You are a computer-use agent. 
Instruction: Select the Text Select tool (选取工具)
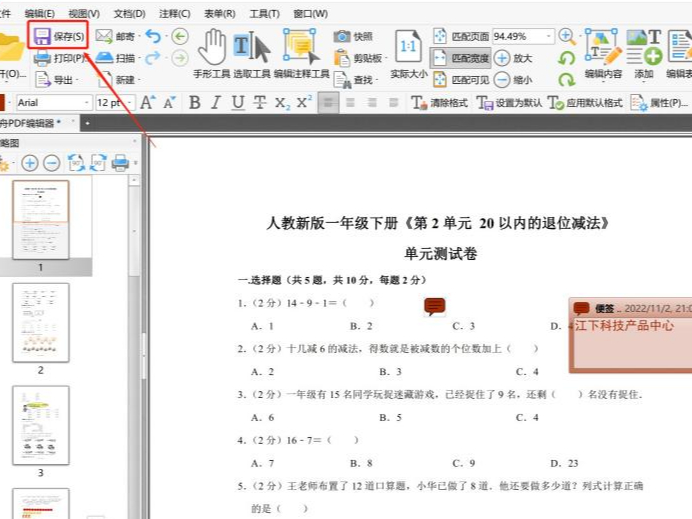[x=252, y=53]
